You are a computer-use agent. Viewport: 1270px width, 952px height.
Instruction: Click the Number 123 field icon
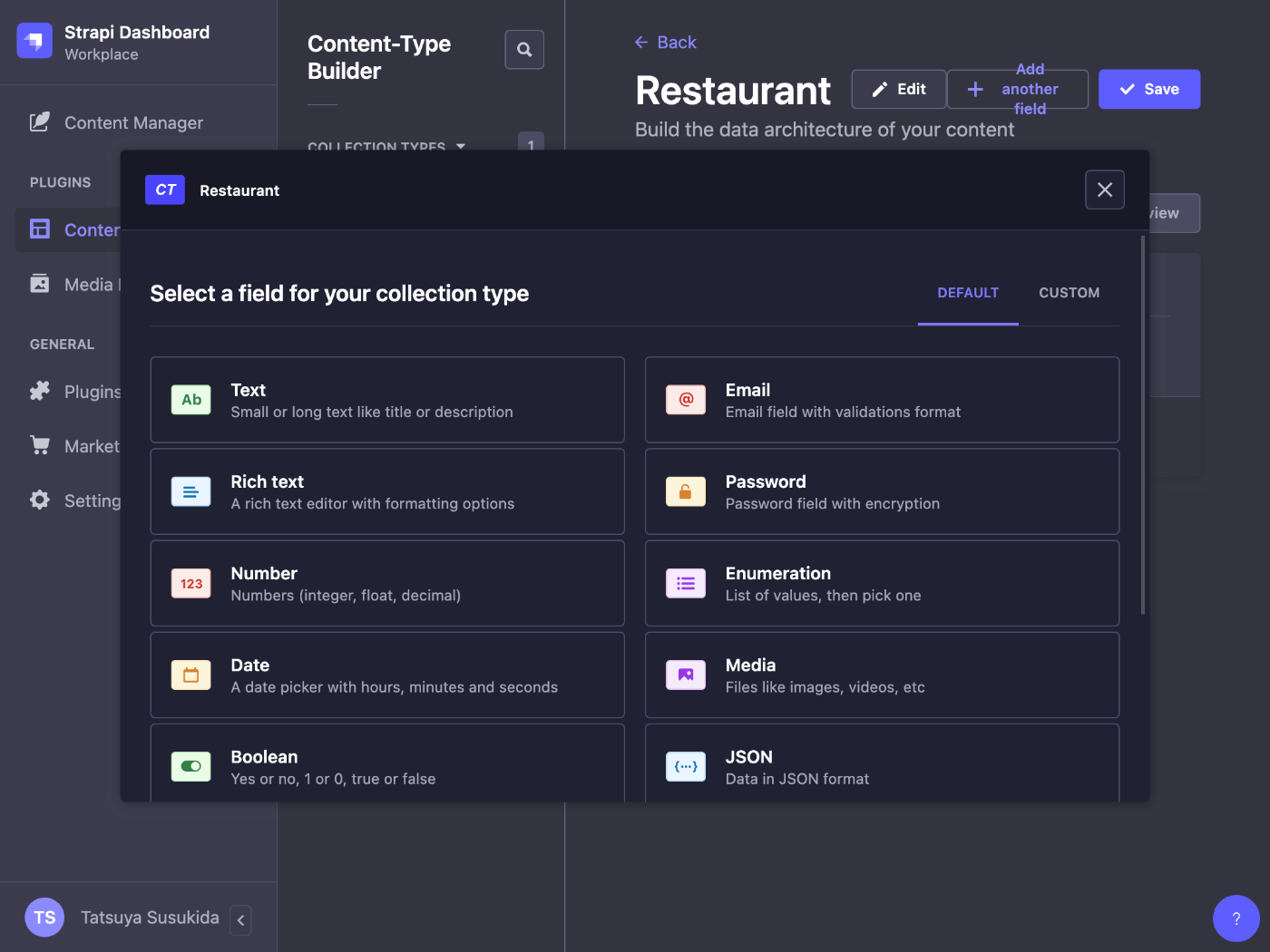[191, 583]
